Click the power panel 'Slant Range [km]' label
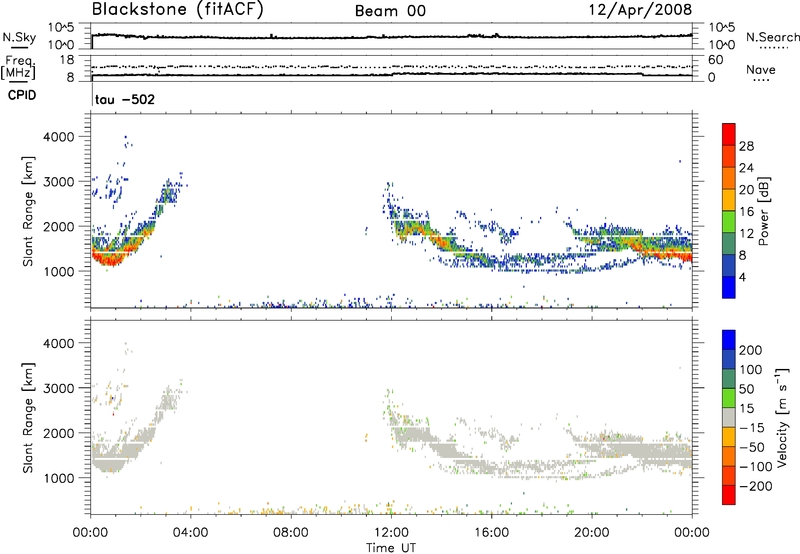The height and width of the screenshot is (554, 800). click(x=28, y=211)
